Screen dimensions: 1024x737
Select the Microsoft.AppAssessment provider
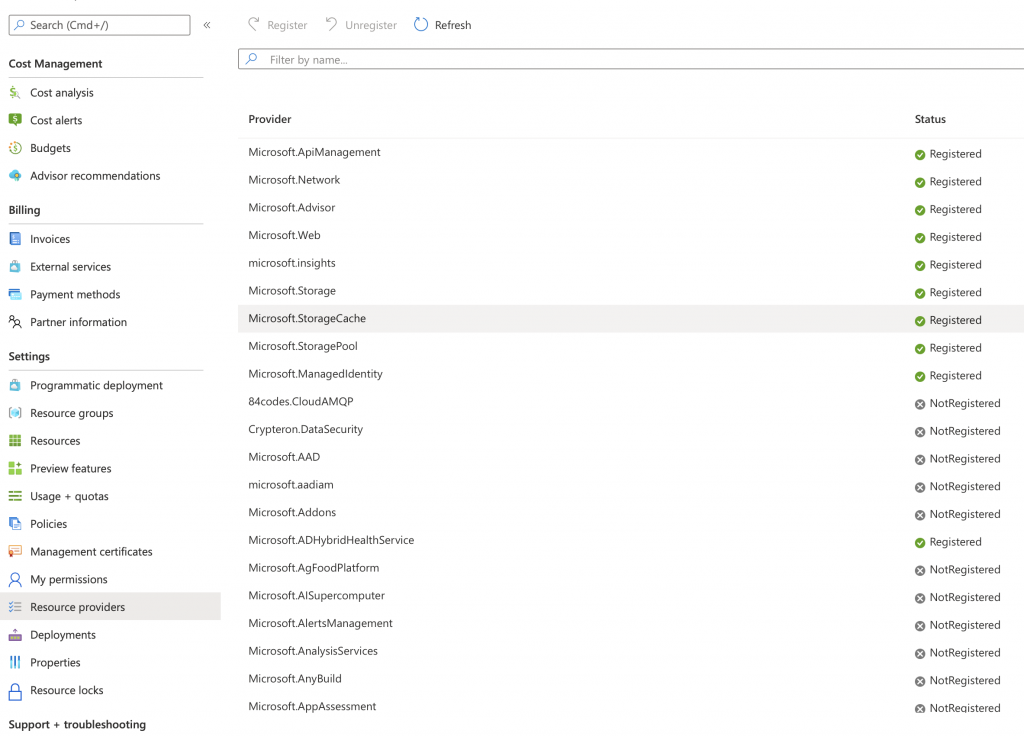312,706
